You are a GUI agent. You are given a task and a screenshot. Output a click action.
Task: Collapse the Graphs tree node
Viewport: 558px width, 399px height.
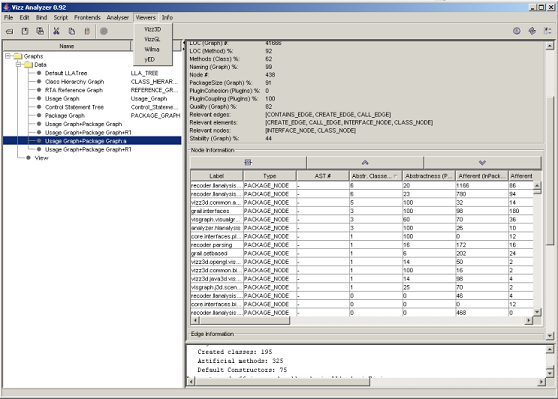click(x=8, y=56)
